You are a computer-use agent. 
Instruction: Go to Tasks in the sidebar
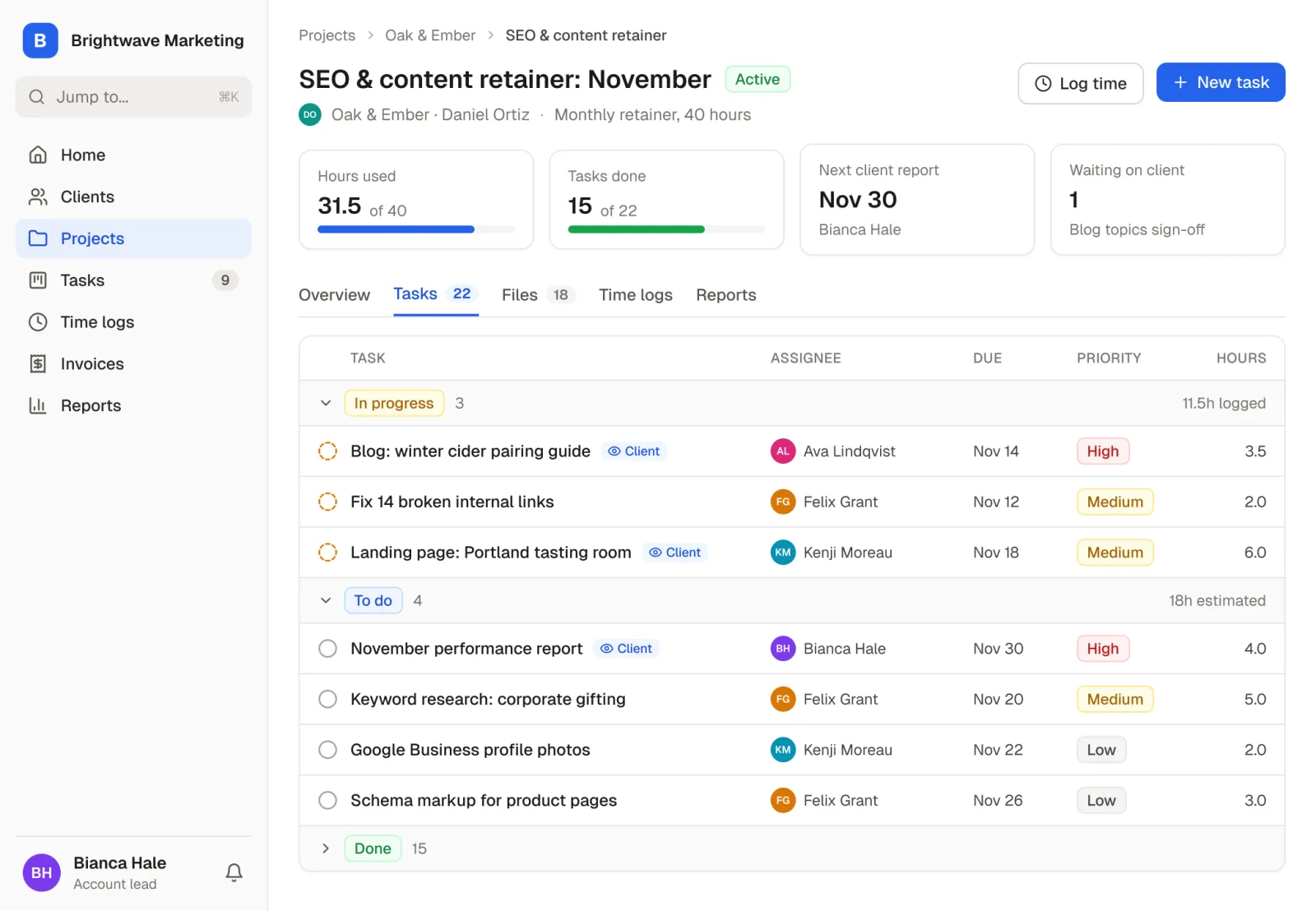pyautogui.click(x=133, y=280)
